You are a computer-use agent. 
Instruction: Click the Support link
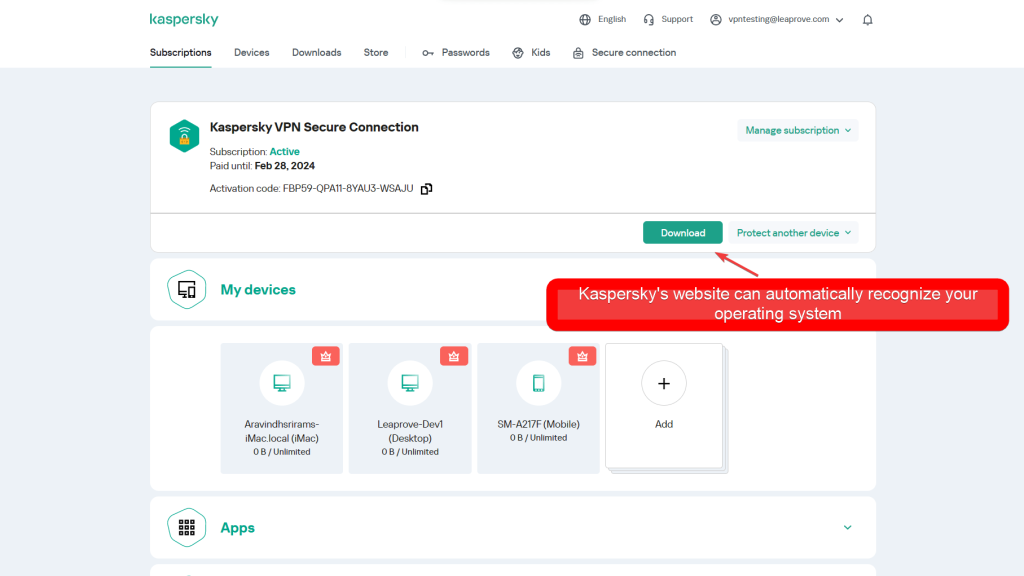pos(677,20)
